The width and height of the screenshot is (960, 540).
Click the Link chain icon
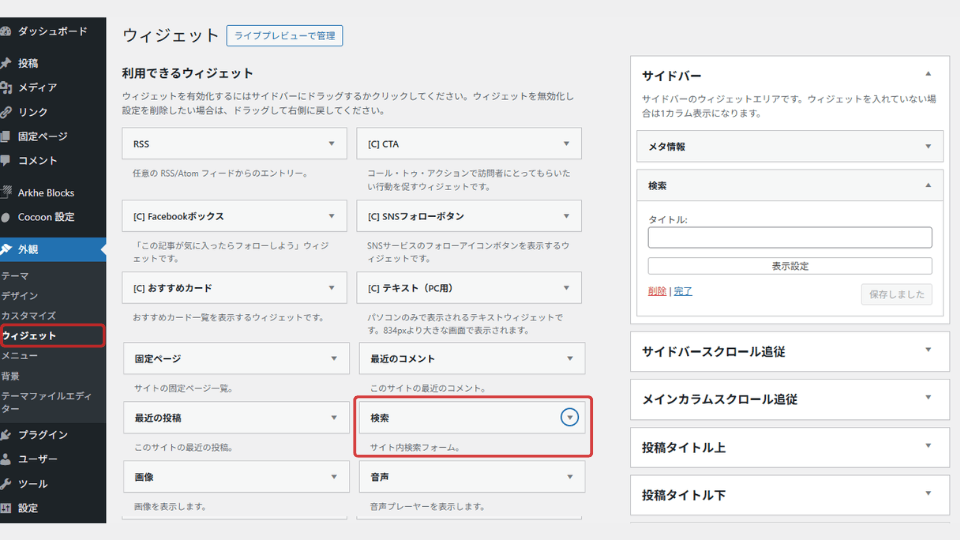(x=6, y=112)
